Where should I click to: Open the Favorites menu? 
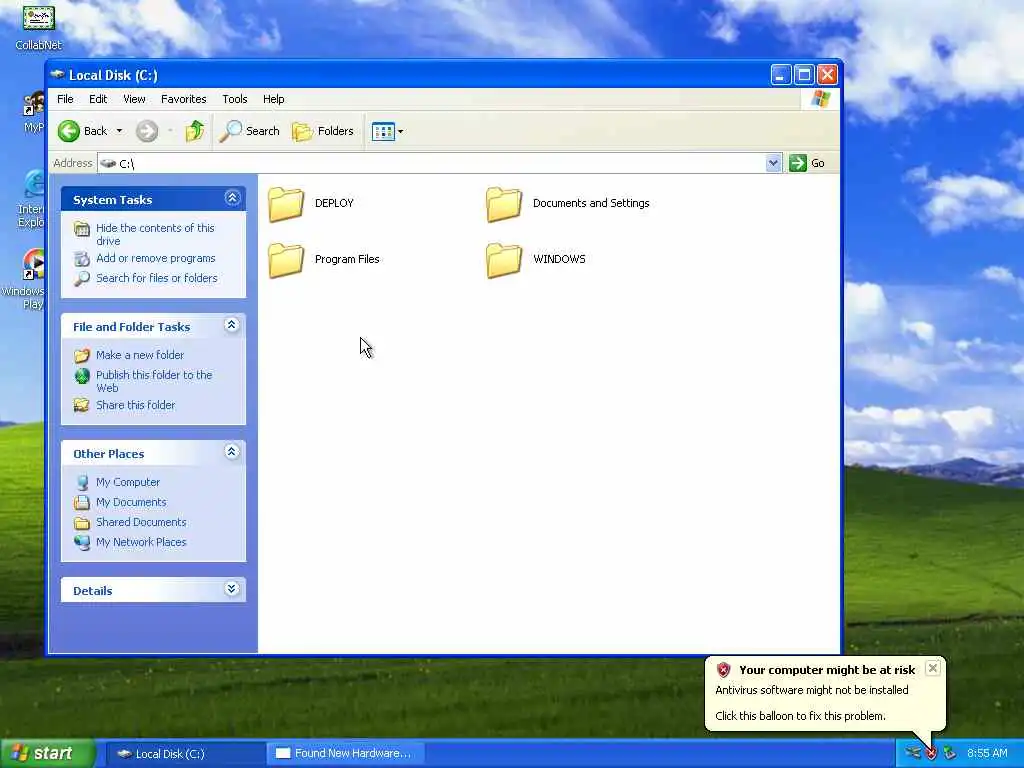click(x=184, y=99)
